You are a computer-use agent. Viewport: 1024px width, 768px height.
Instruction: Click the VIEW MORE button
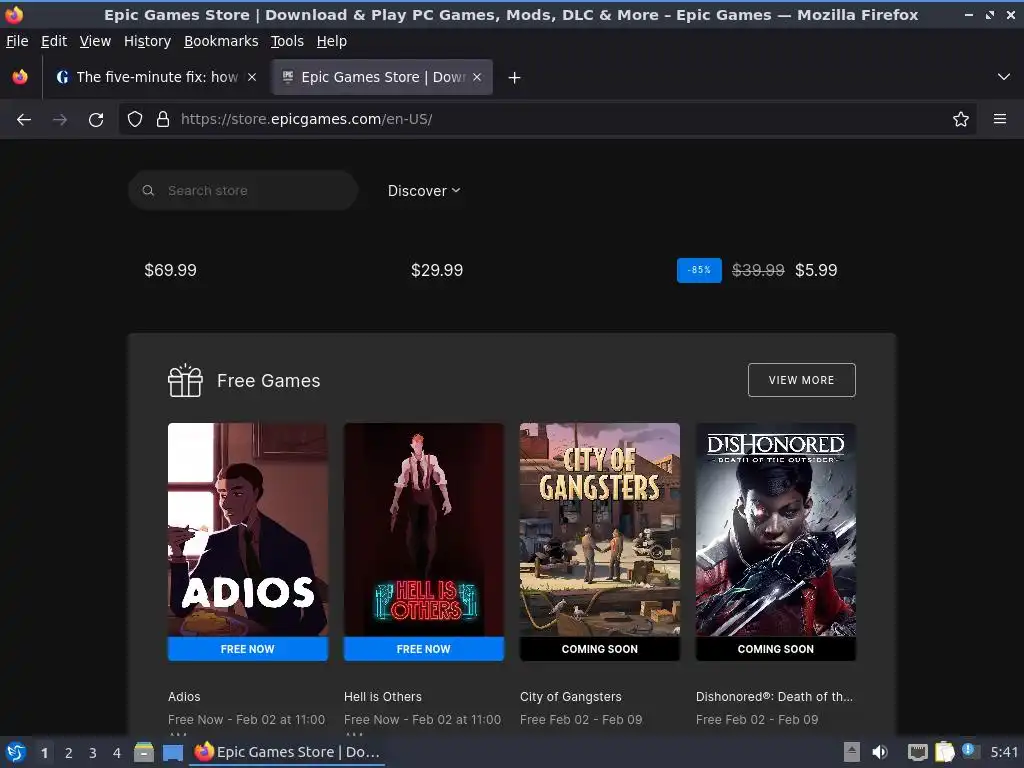tap(801, 380)
